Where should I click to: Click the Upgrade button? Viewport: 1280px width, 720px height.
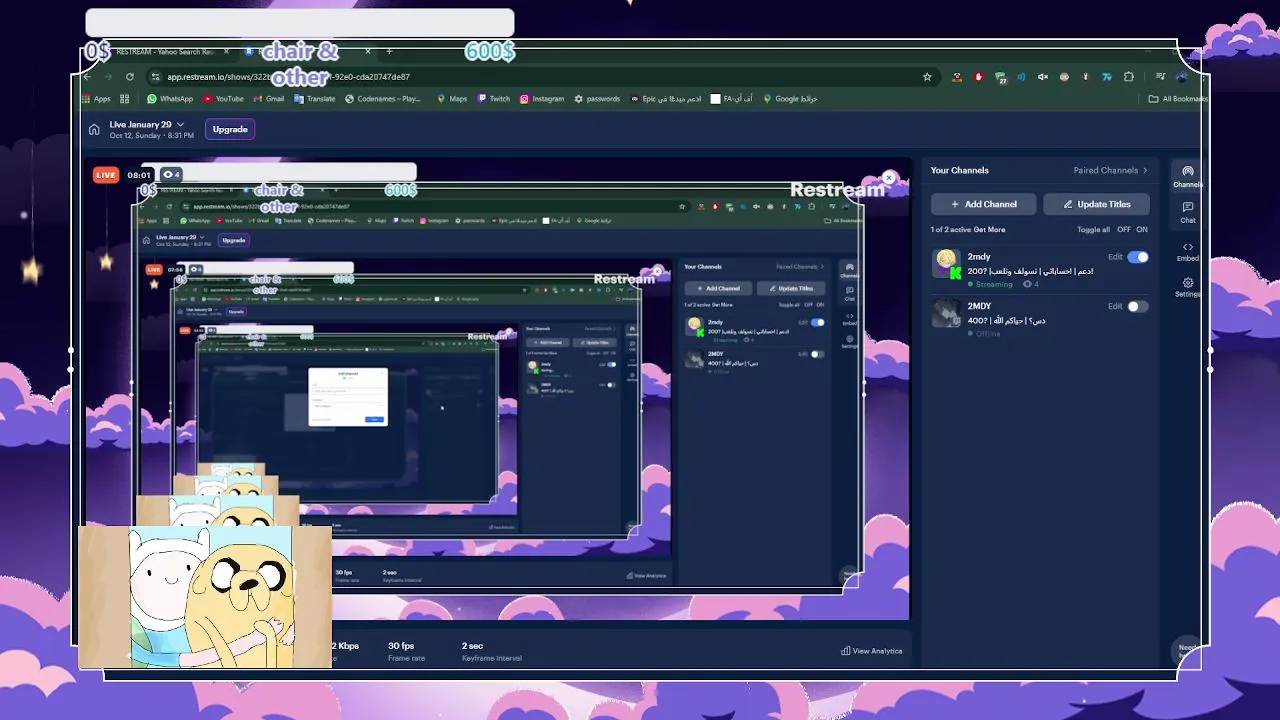pyautogui.click(x=230, y=129)
